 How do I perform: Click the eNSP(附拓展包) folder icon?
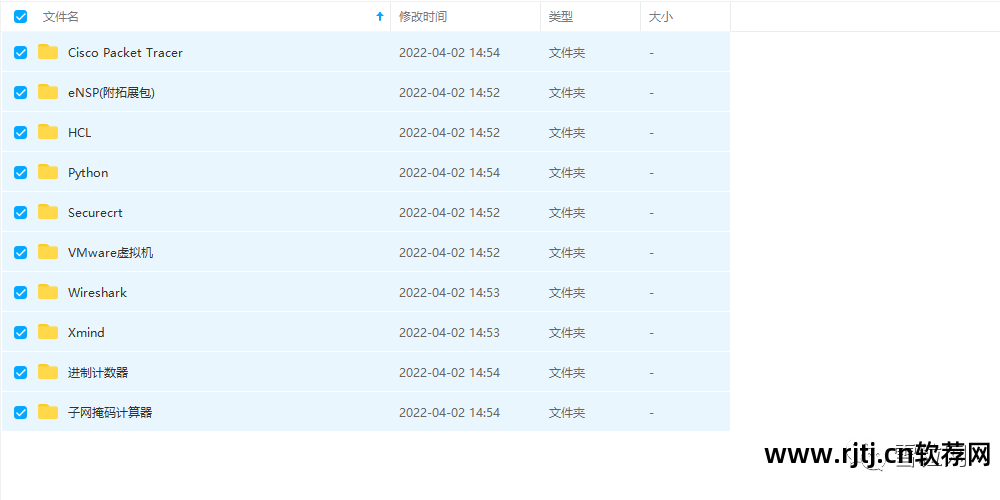click(x=48, y=92)
